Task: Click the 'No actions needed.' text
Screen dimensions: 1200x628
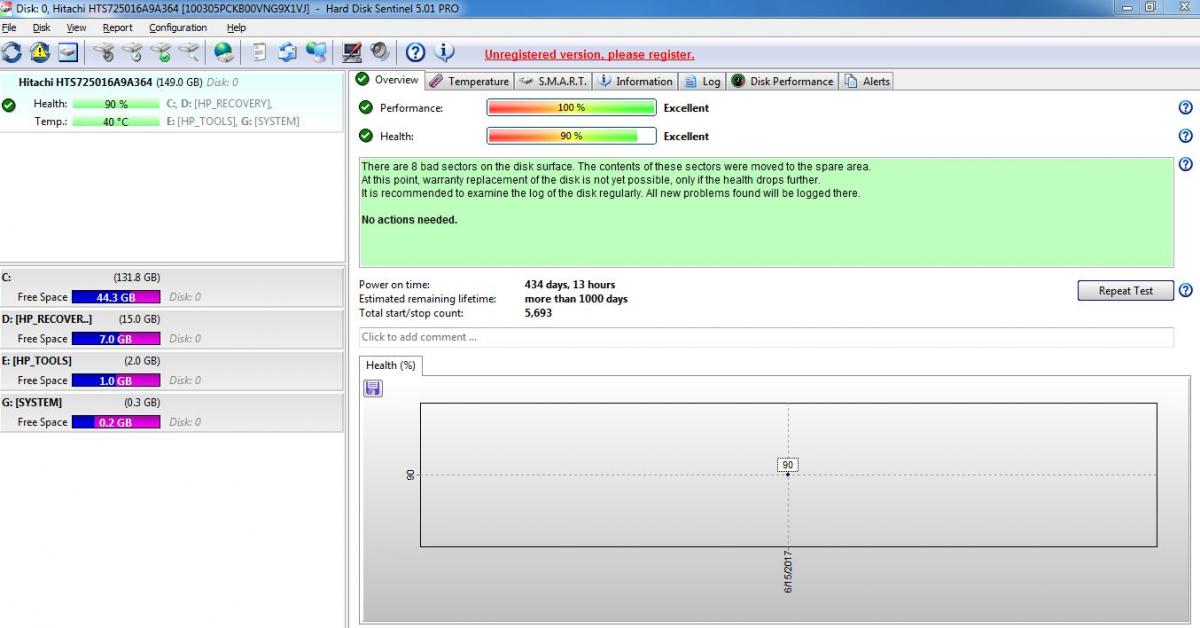Action: pyautogui.click(x=409, y=220)
